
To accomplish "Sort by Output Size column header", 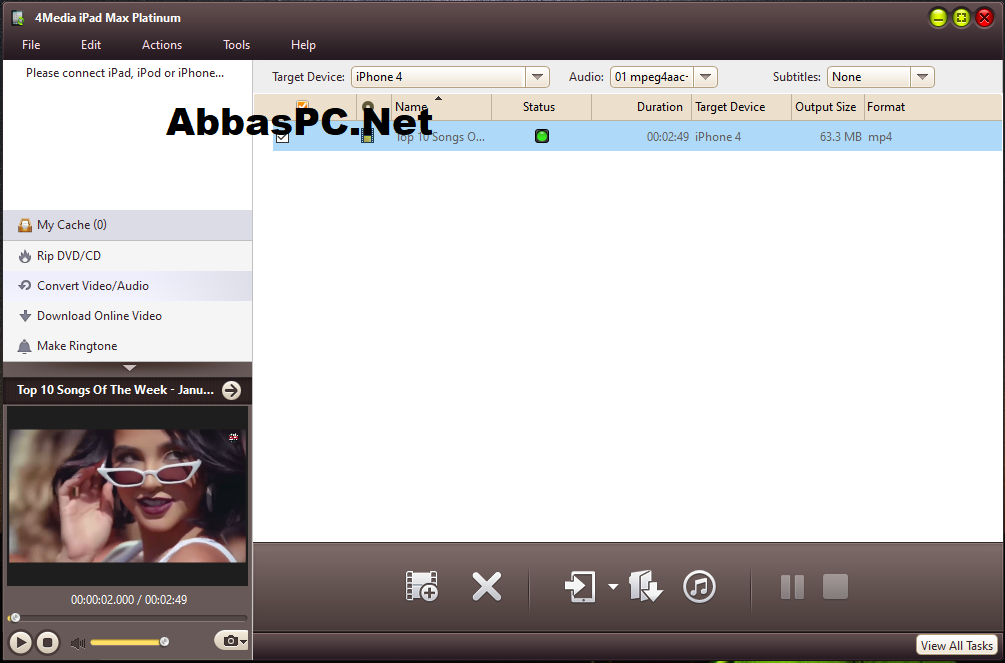I will click(827, 107).
